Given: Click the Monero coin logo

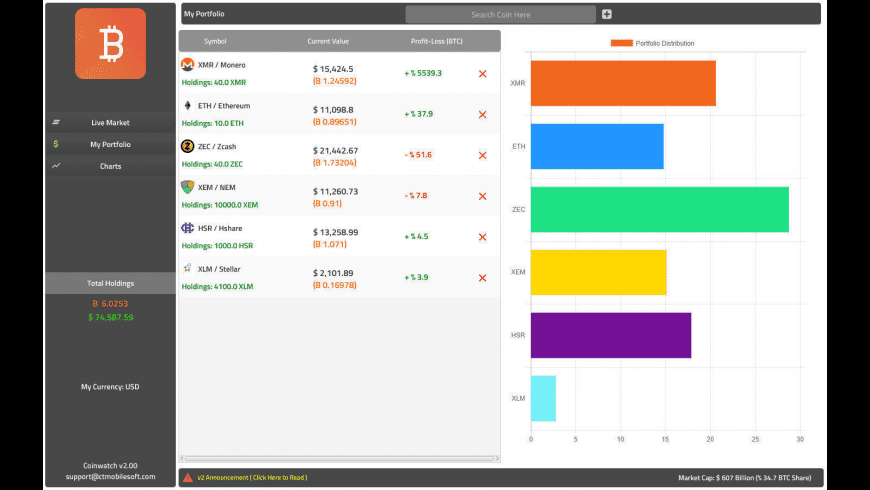Looking at the screenshot, I should click(x=188, y=65).
